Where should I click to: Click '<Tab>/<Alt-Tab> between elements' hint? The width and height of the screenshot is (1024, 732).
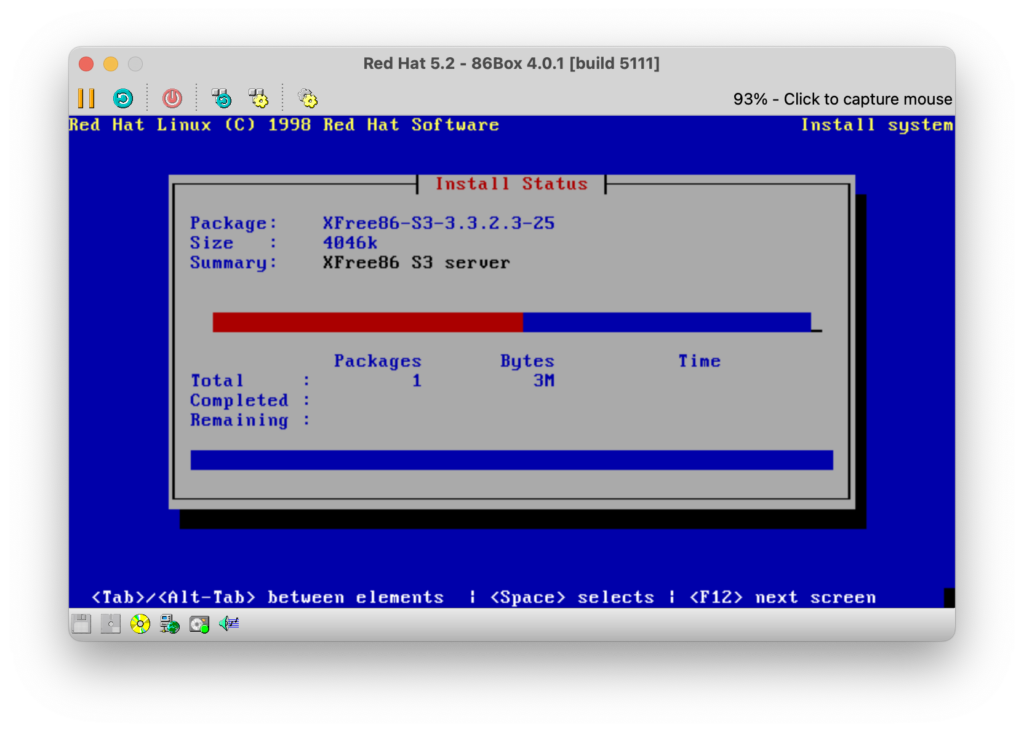(x=267, y=597)
